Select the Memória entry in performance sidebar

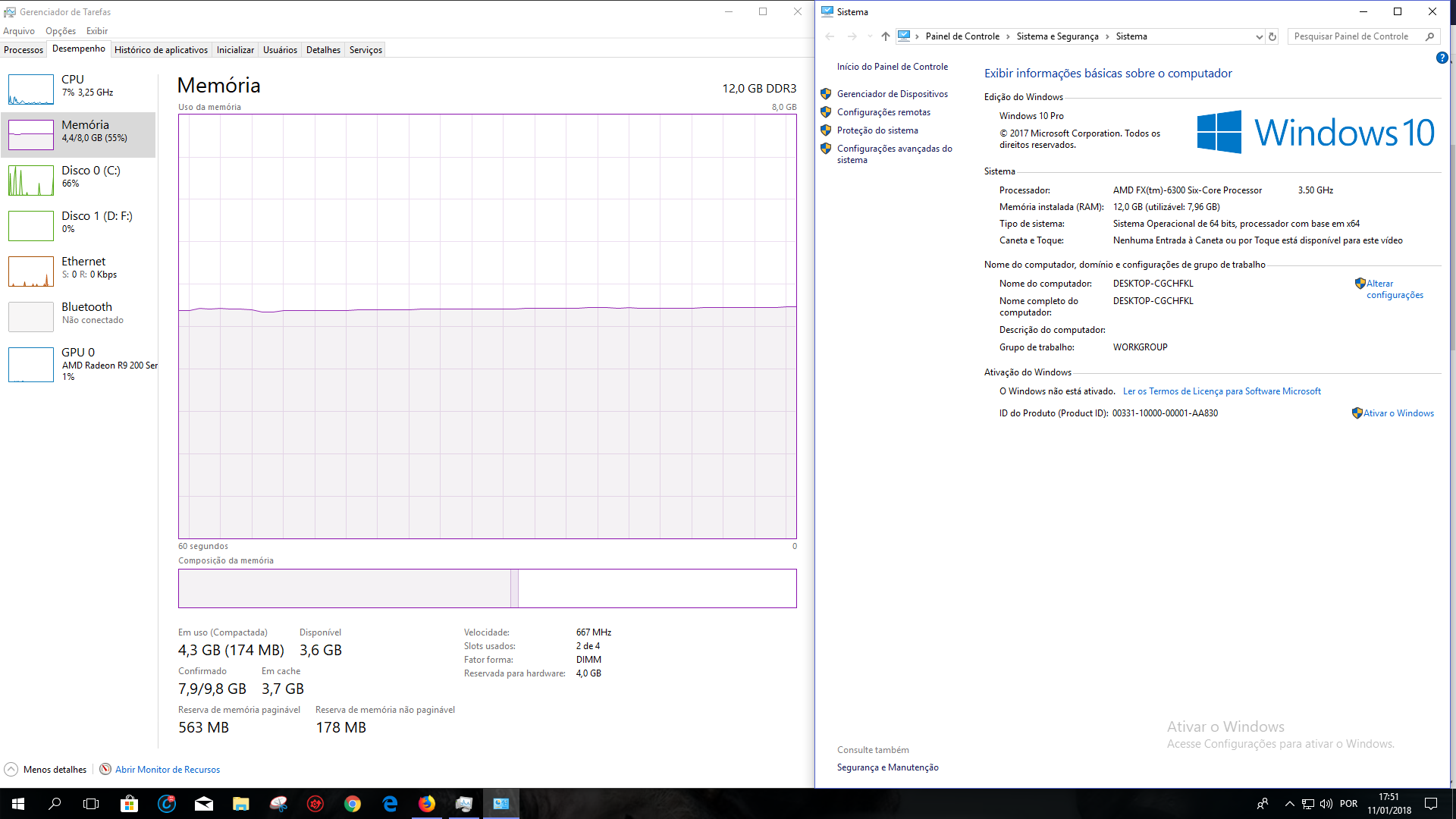(x=79, y=135)
